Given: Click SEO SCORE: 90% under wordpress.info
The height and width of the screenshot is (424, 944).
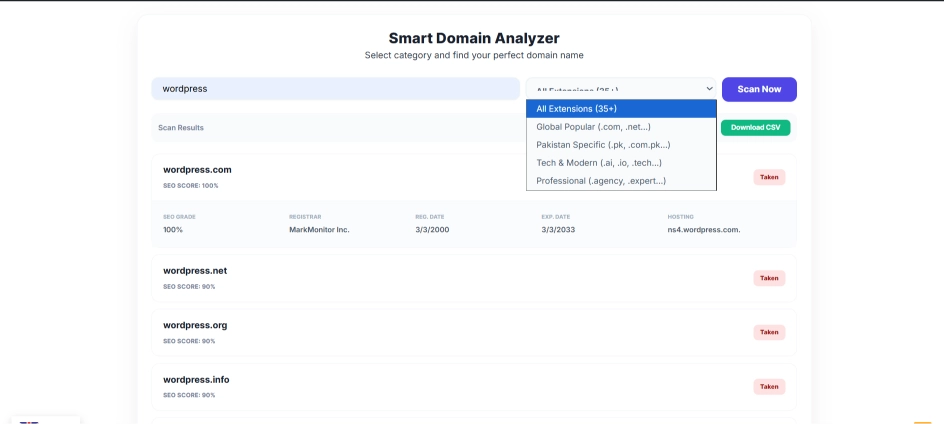Looking at the screenshot, I should tap(189, 395).
